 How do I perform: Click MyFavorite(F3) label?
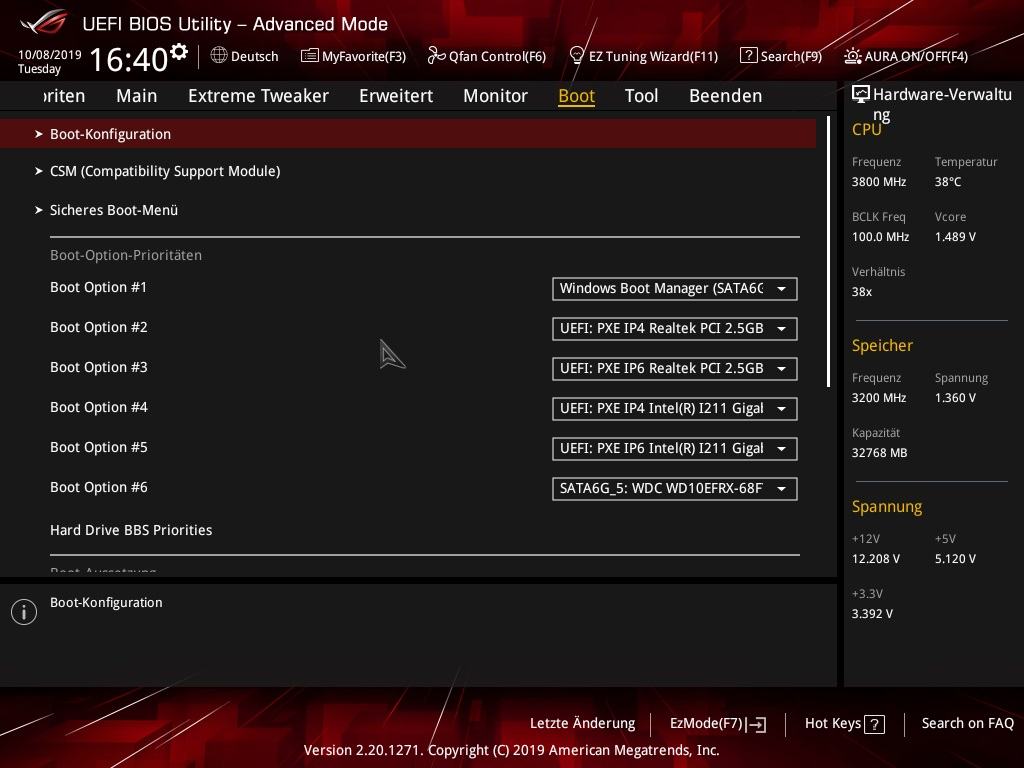[364, 57]
